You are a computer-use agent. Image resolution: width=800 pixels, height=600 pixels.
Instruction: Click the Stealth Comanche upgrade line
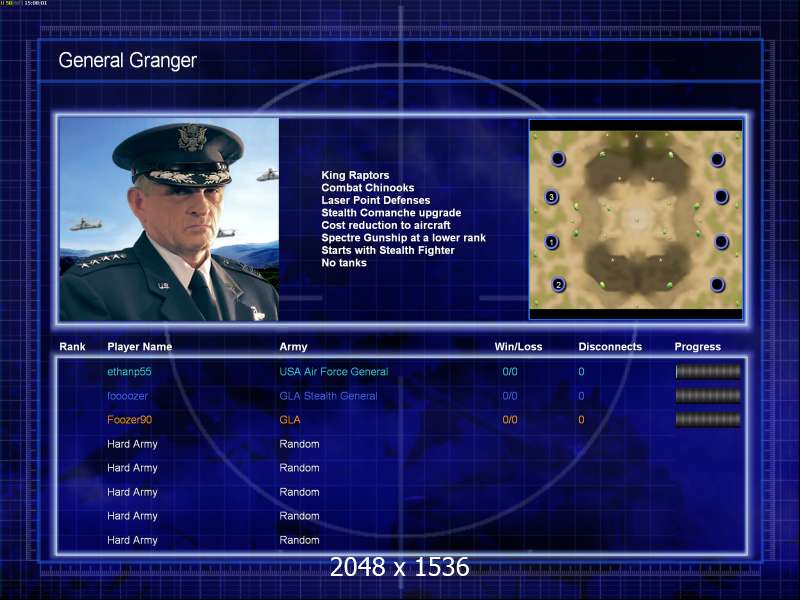coord(391,213)
